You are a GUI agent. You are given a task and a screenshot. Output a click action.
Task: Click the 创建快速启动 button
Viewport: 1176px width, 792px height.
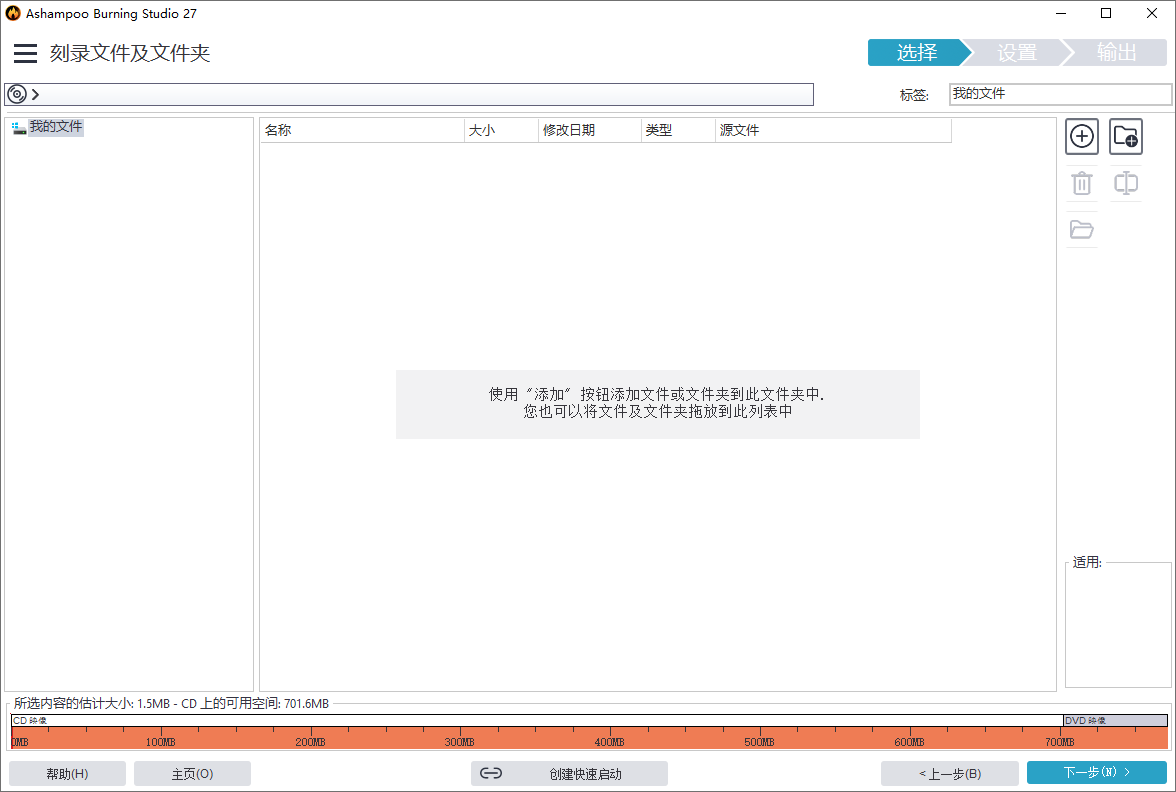(569, 773)
